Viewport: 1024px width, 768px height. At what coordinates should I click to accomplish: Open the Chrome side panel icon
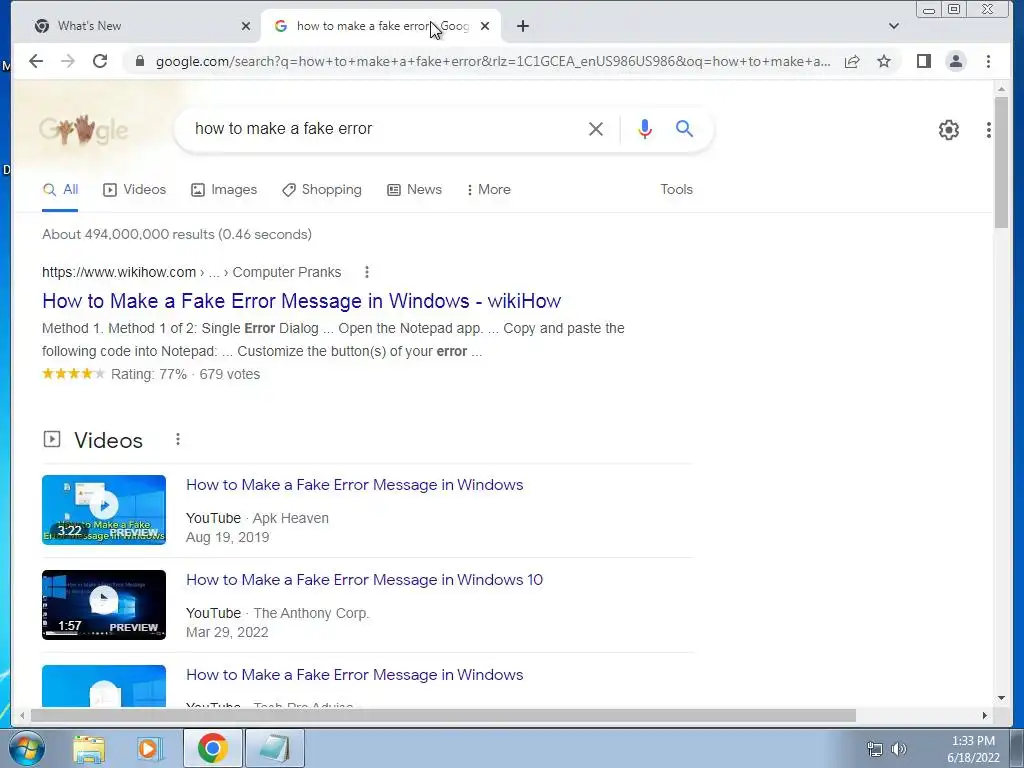[923, 61]
